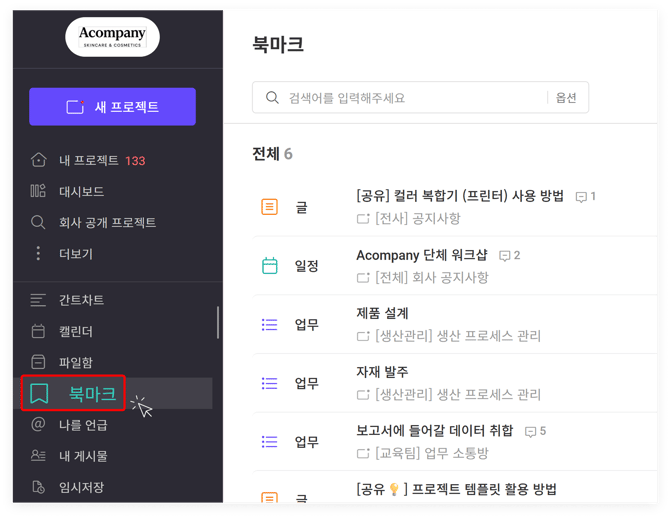
Task: Select the Bookmark (북마크) menu item
Action: click(x=91, y=394)
